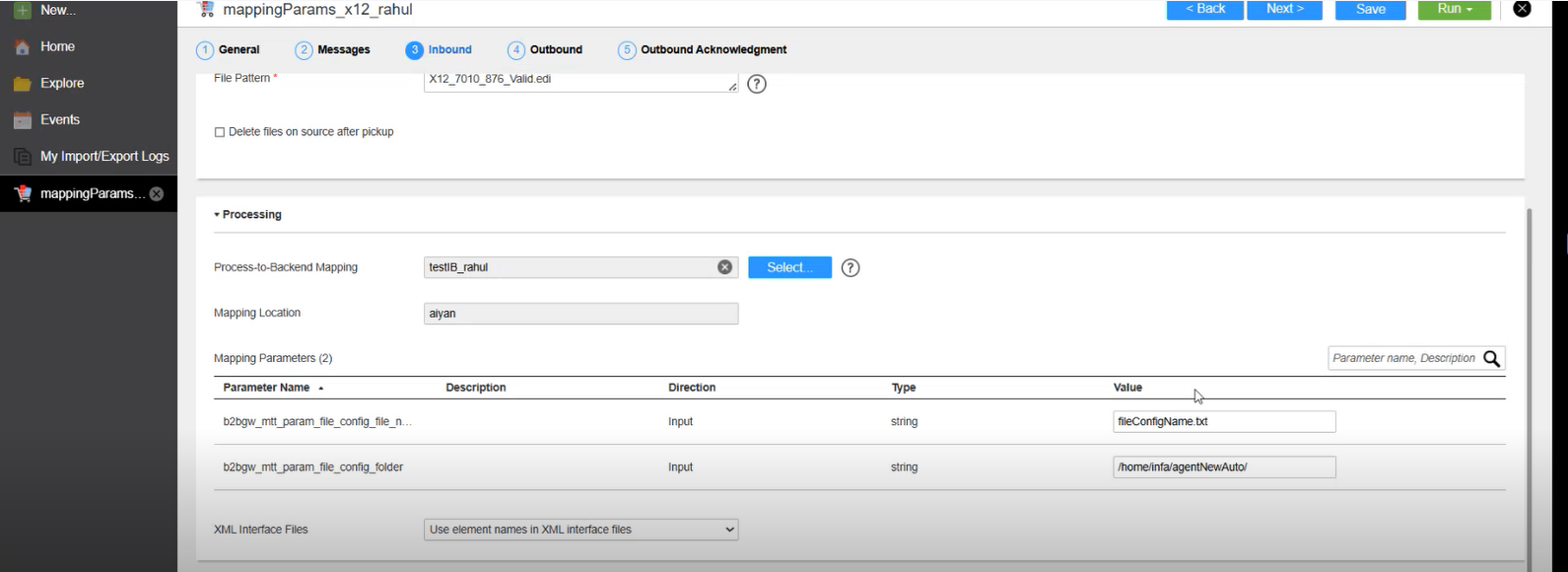The height and width of the screenshot is (572, 1568).
Task: Open the Events calendar icon
Action: [x=22, y=120]
